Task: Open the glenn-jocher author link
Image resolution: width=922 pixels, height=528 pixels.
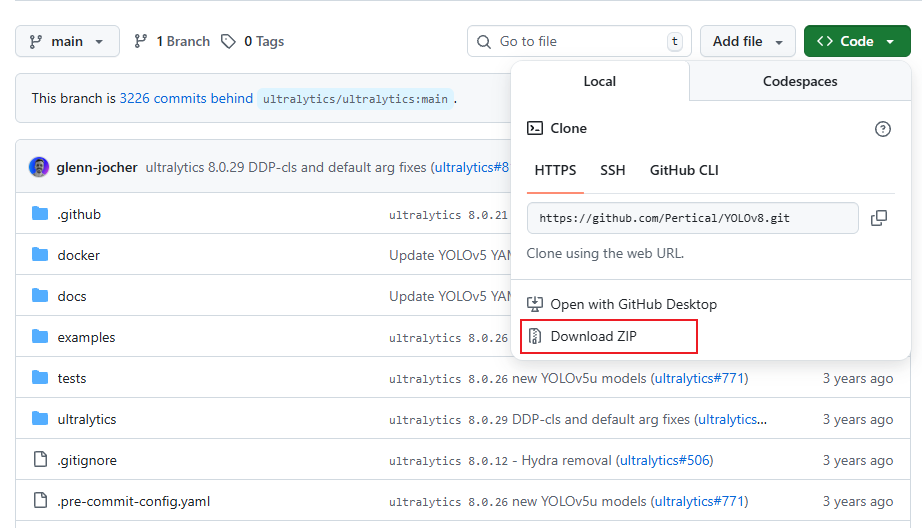Action: pyautogui.click(x=97, y=168)
